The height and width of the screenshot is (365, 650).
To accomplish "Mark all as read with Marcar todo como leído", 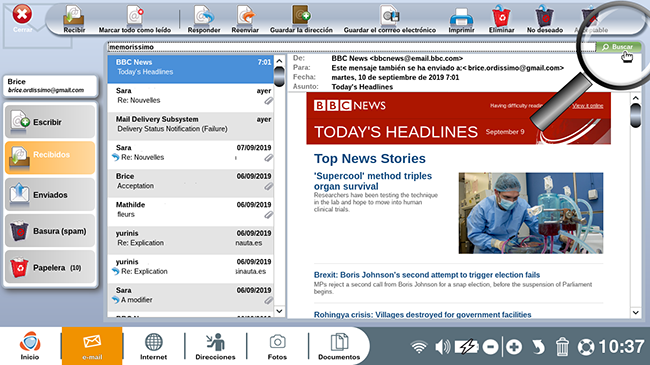I will (135, 19).
